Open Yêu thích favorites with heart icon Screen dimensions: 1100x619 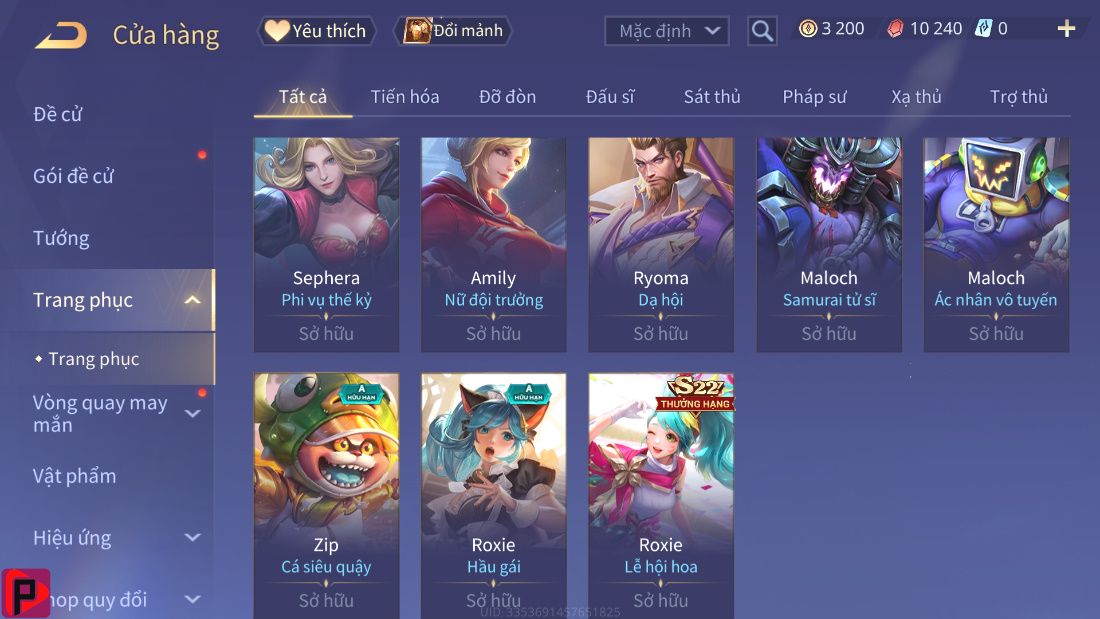point(316,31)
